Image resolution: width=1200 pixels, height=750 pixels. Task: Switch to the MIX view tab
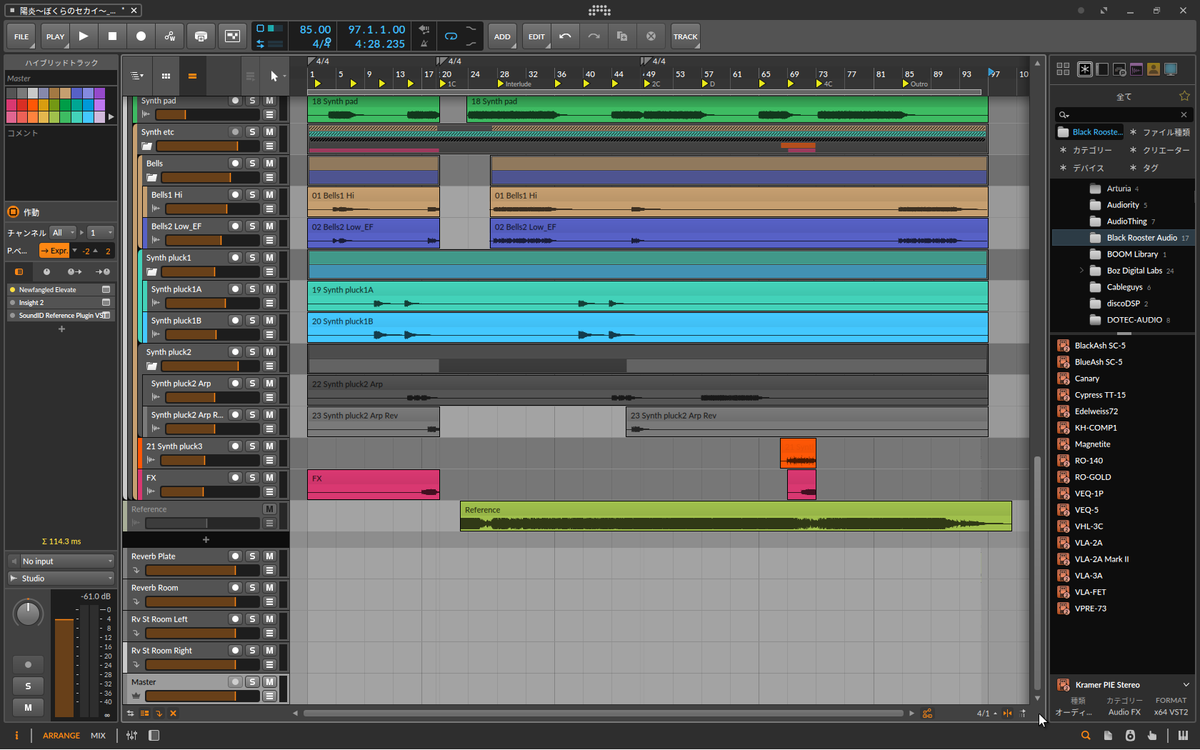pyautogui.click(x=98, y=736)
